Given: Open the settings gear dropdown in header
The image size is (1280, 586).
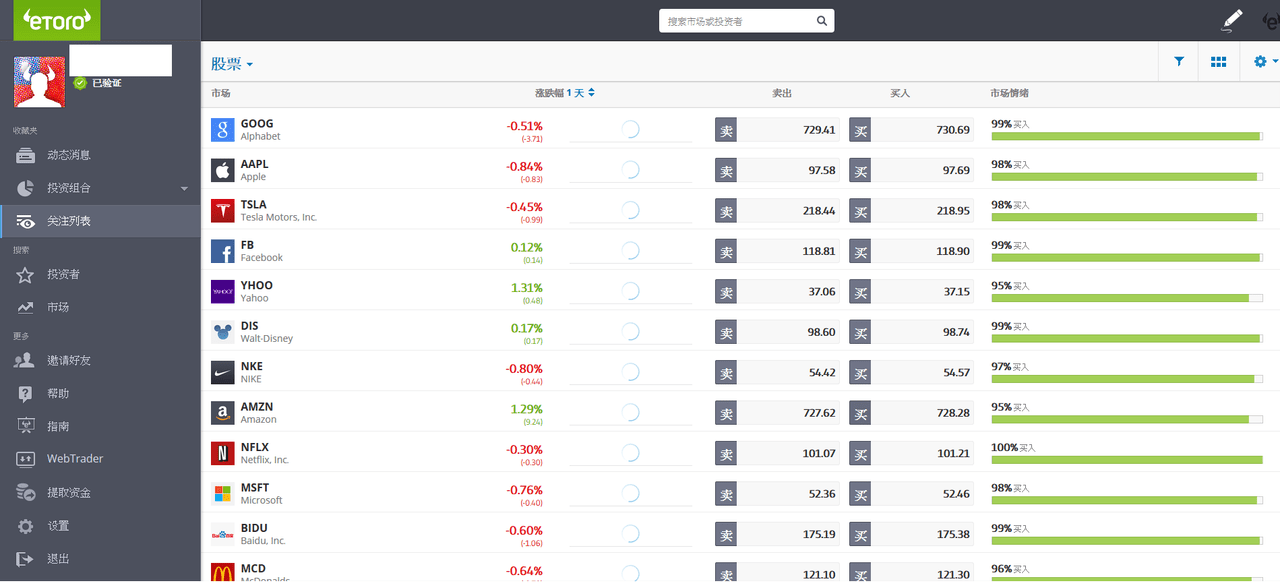Looking at the screenshot, I should pos(1265,62).
